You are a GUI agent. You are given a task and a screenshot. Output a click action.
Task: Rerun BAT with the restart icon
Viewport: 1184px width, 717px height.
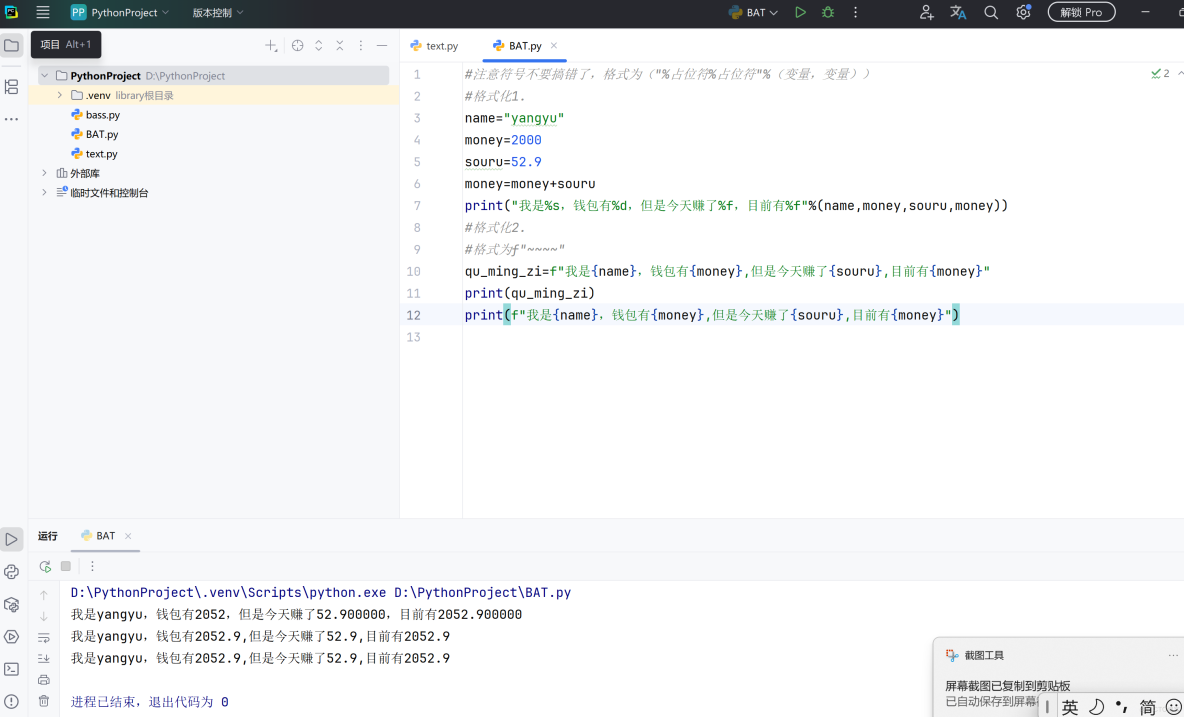(x=45, y=566)
